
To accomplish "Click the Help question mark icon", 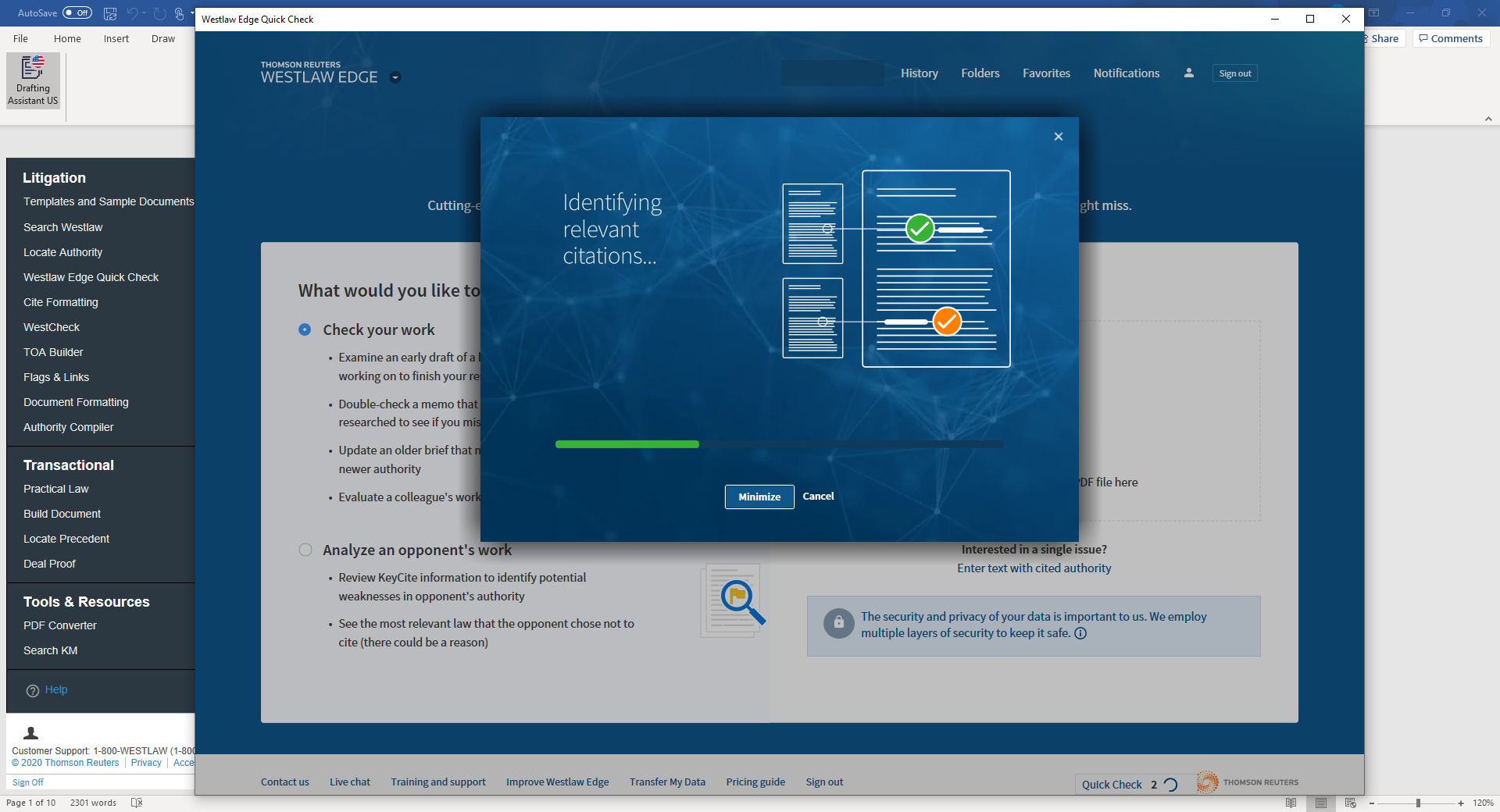I will 33,690.
